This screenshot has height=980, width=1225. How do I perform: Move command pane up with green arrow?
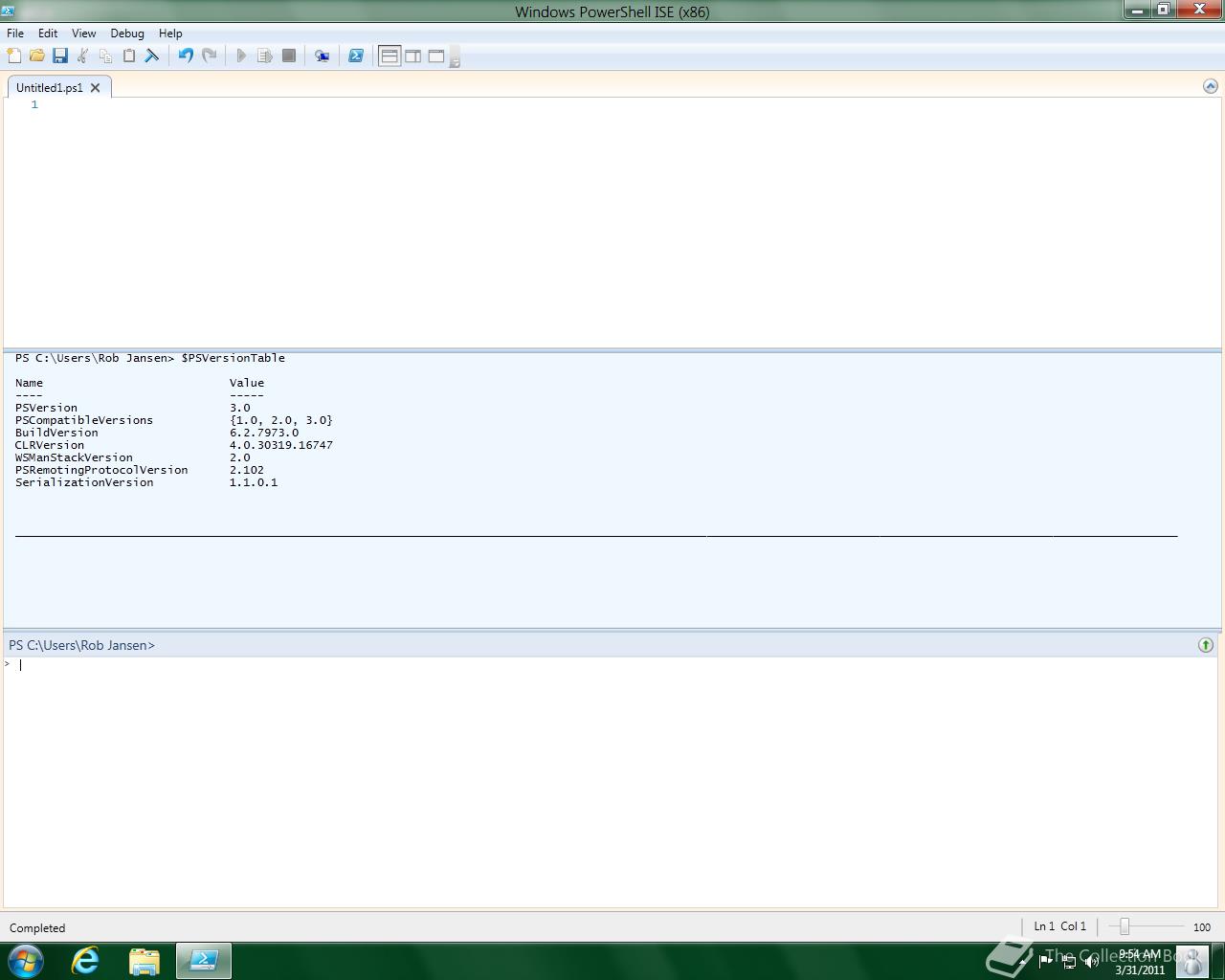click(x=1206, y=645)
